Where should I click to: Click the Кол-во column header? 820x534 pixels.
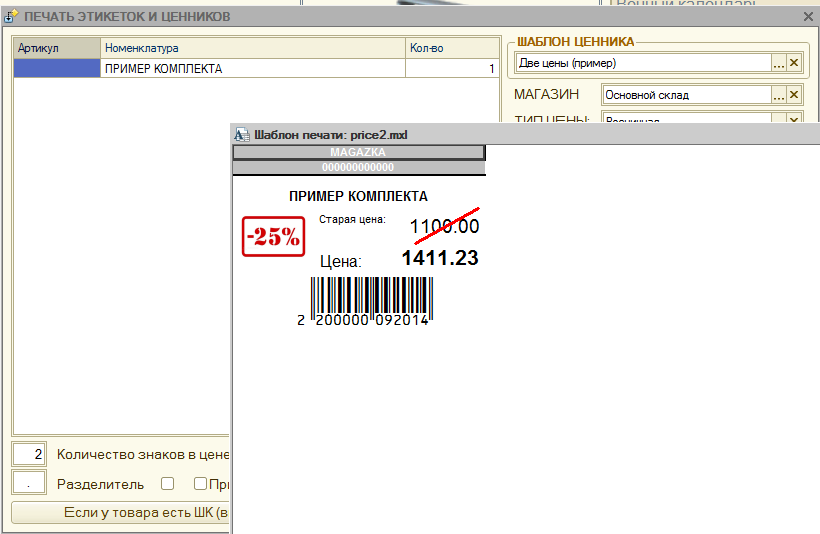click(x=452, y=48)
